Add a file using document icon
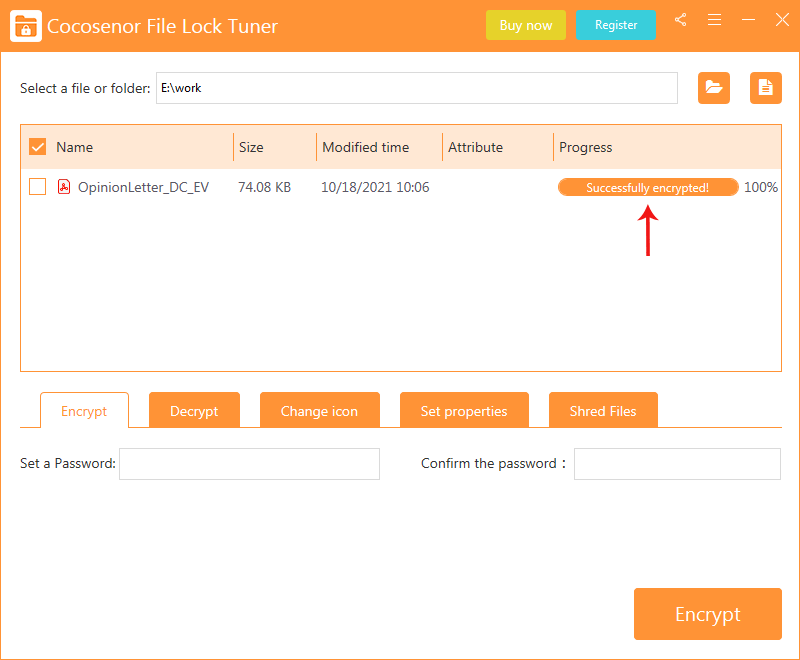 [765, 88]
